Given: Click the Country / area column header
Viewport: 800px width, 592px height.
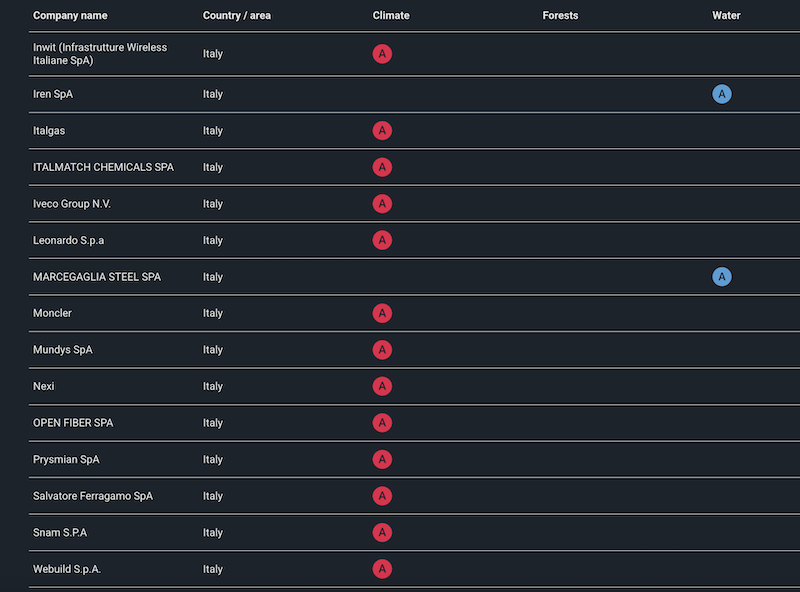Looking at the screenshot, I should (x=236, y=16).
